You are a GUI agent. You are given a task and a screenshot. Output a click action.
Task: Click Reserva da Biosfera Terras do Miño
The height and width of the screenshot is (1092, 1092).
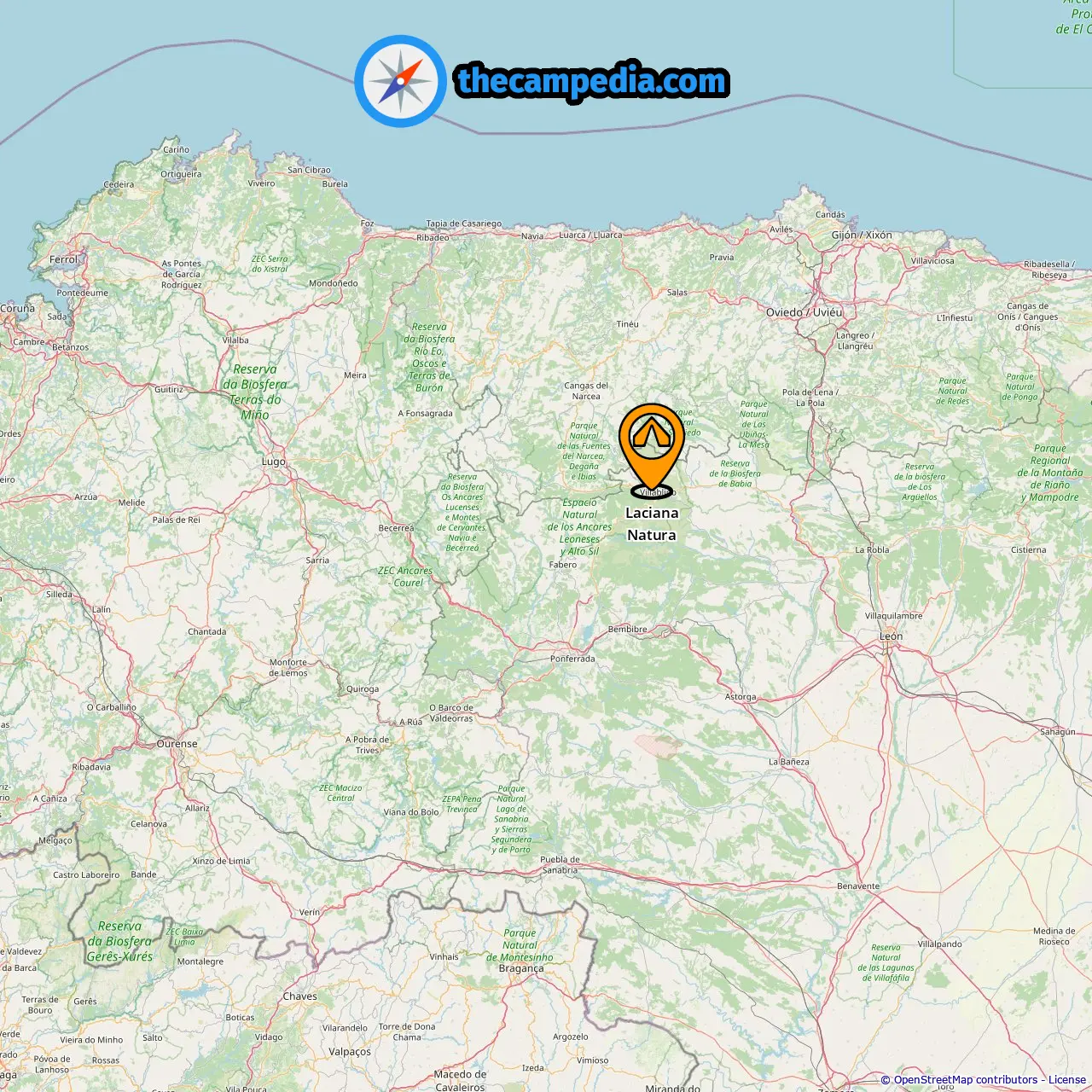click(255, 392)
